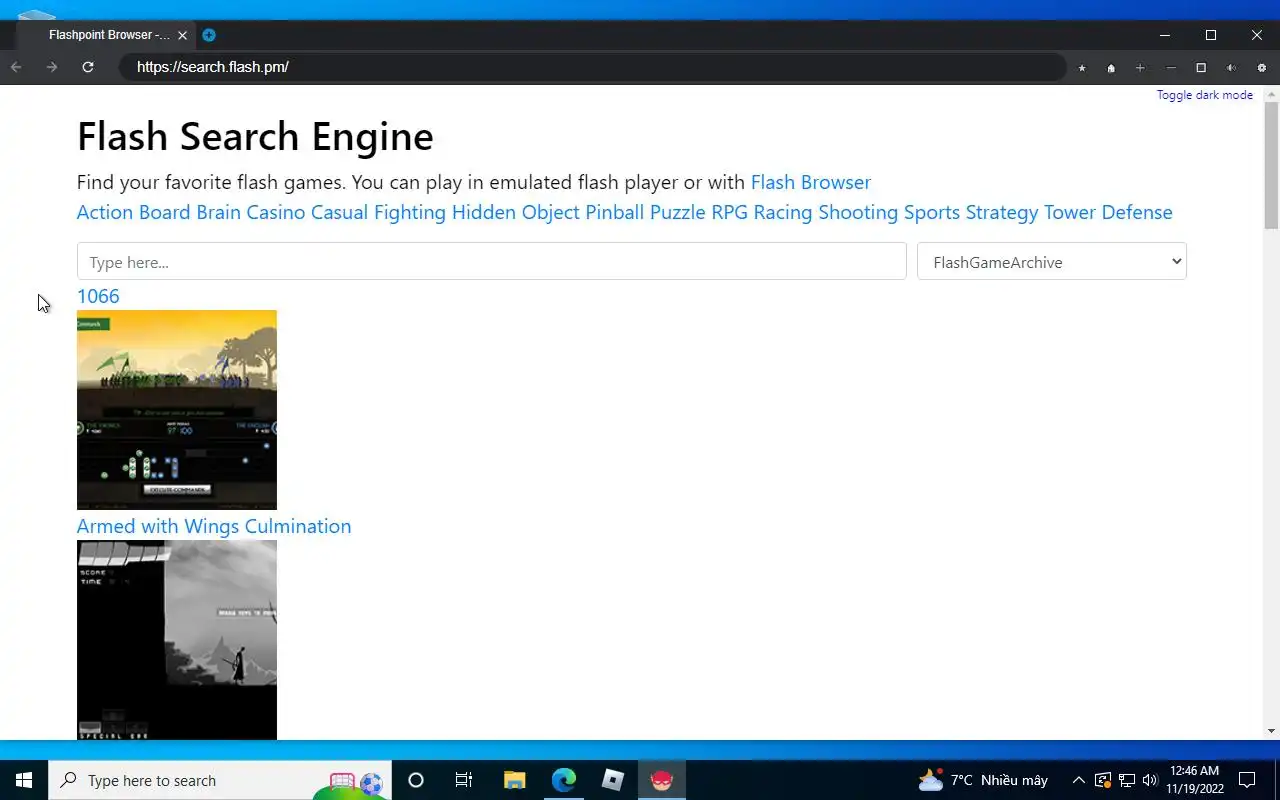Viewport: 1280px width, 800px height.
Task: Open the Windows Start menu
Action: coord(24,780)
